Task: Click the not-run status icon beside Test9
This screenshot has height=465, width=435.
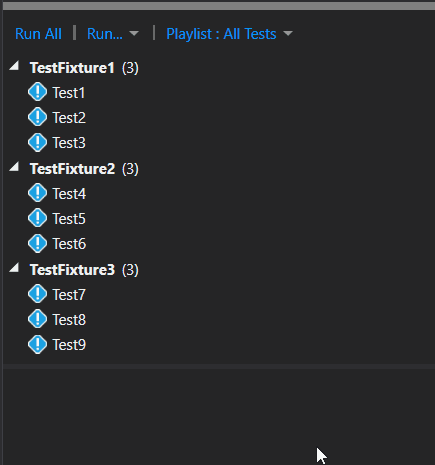Action: coord(37,344)
